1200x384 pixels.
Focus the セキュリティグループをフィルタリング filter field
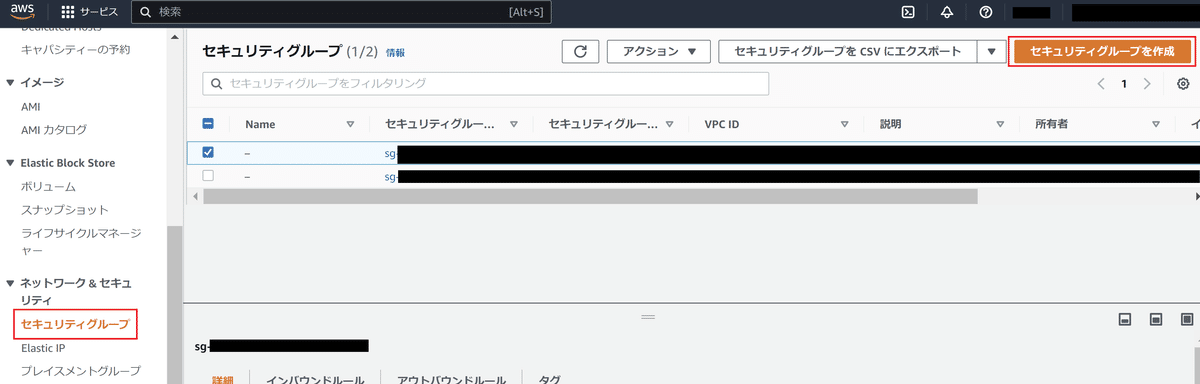click(486, 83)
